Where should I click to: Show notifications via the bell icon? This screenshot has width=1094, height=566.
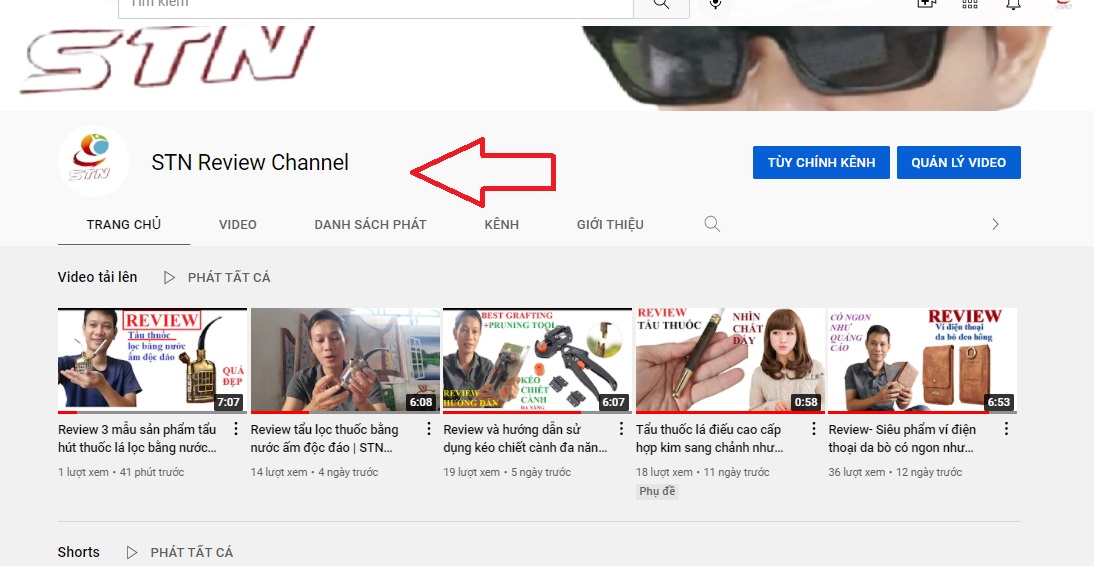tap(1013, 5)
